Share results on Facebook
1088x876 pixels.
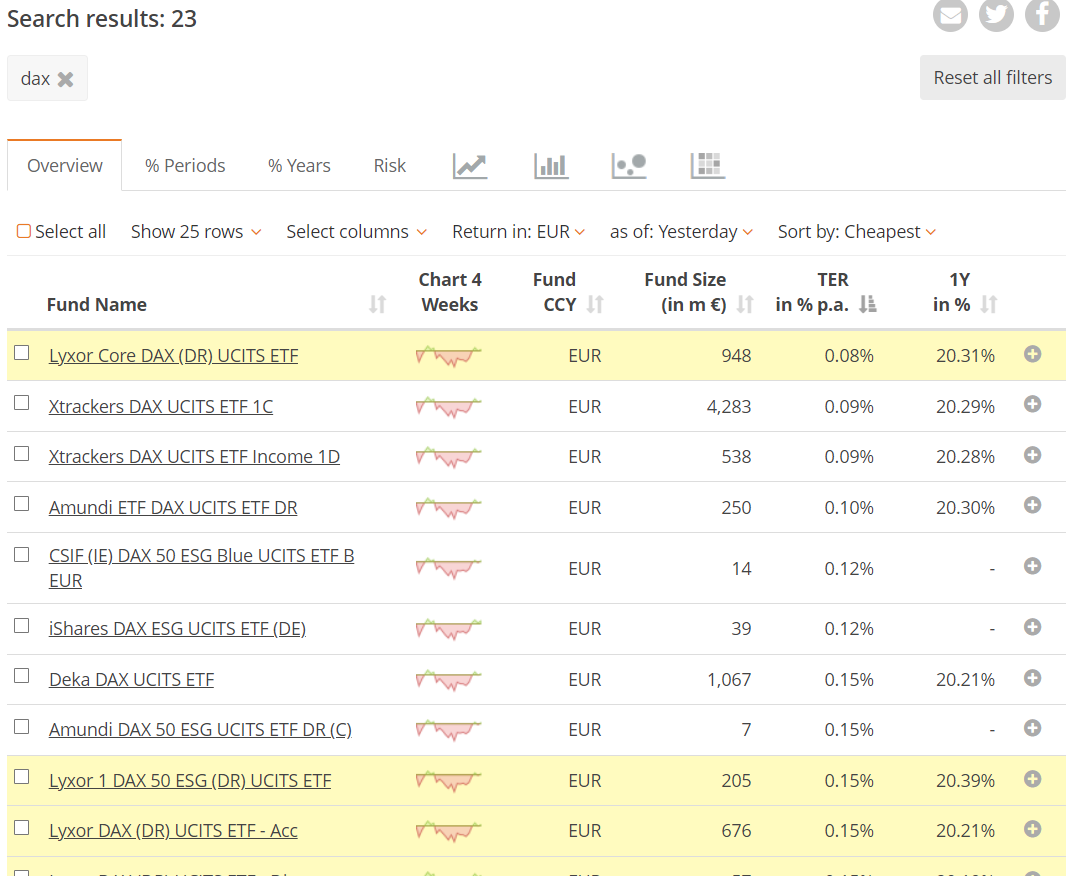(x=1042, y=15)
